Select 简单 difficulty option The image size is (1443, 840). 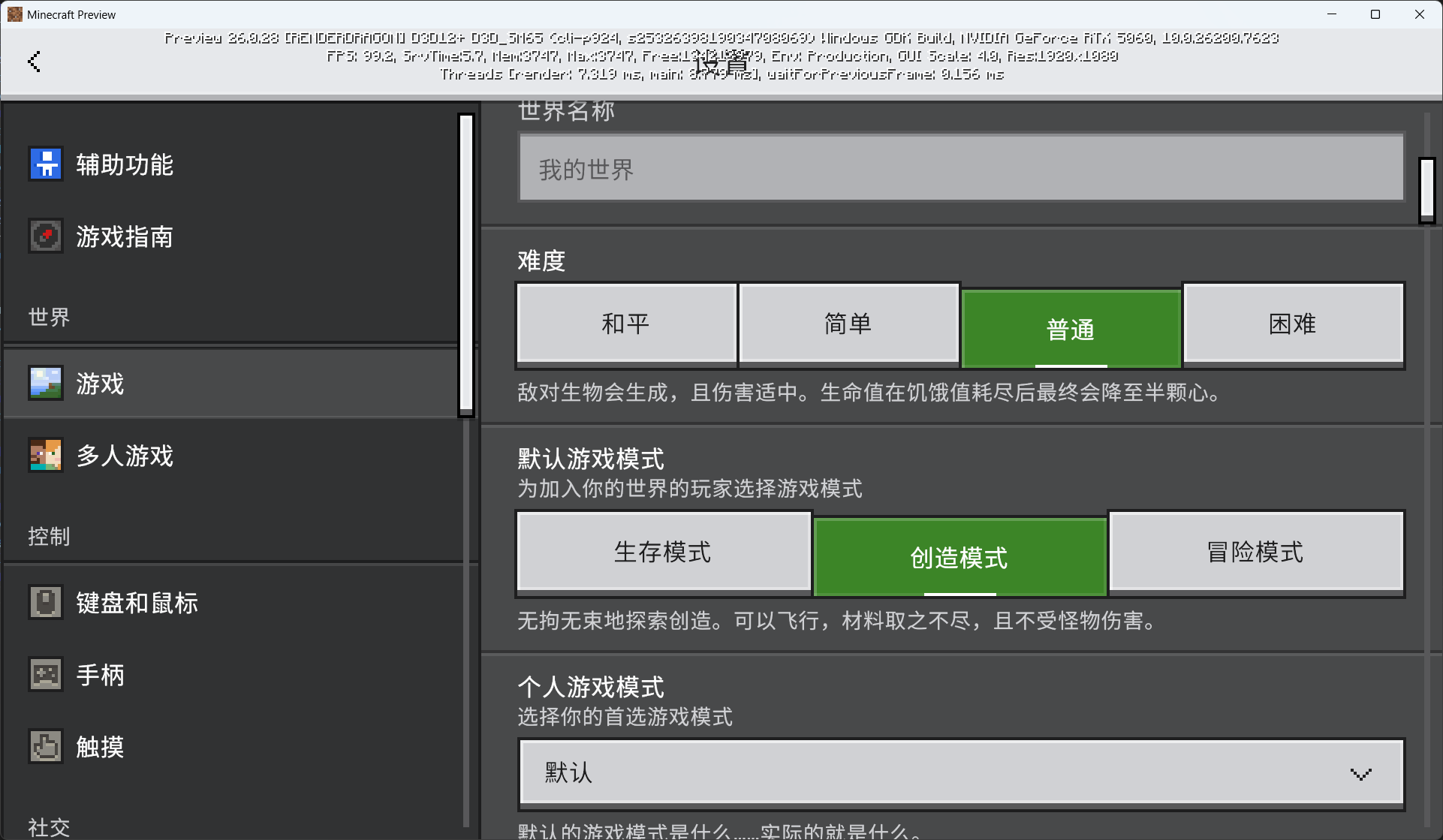[848, 324]
